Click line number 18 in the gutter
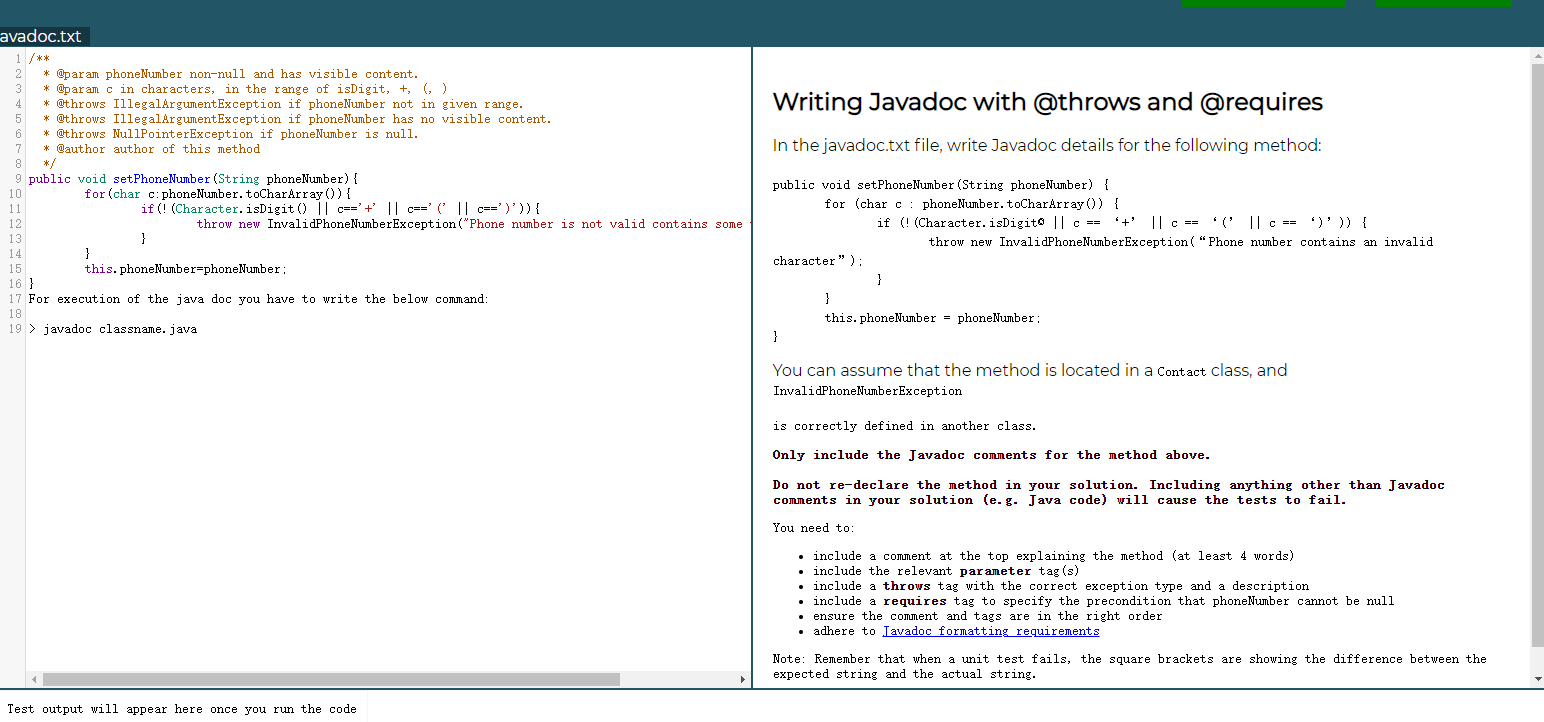 point(15,314)
